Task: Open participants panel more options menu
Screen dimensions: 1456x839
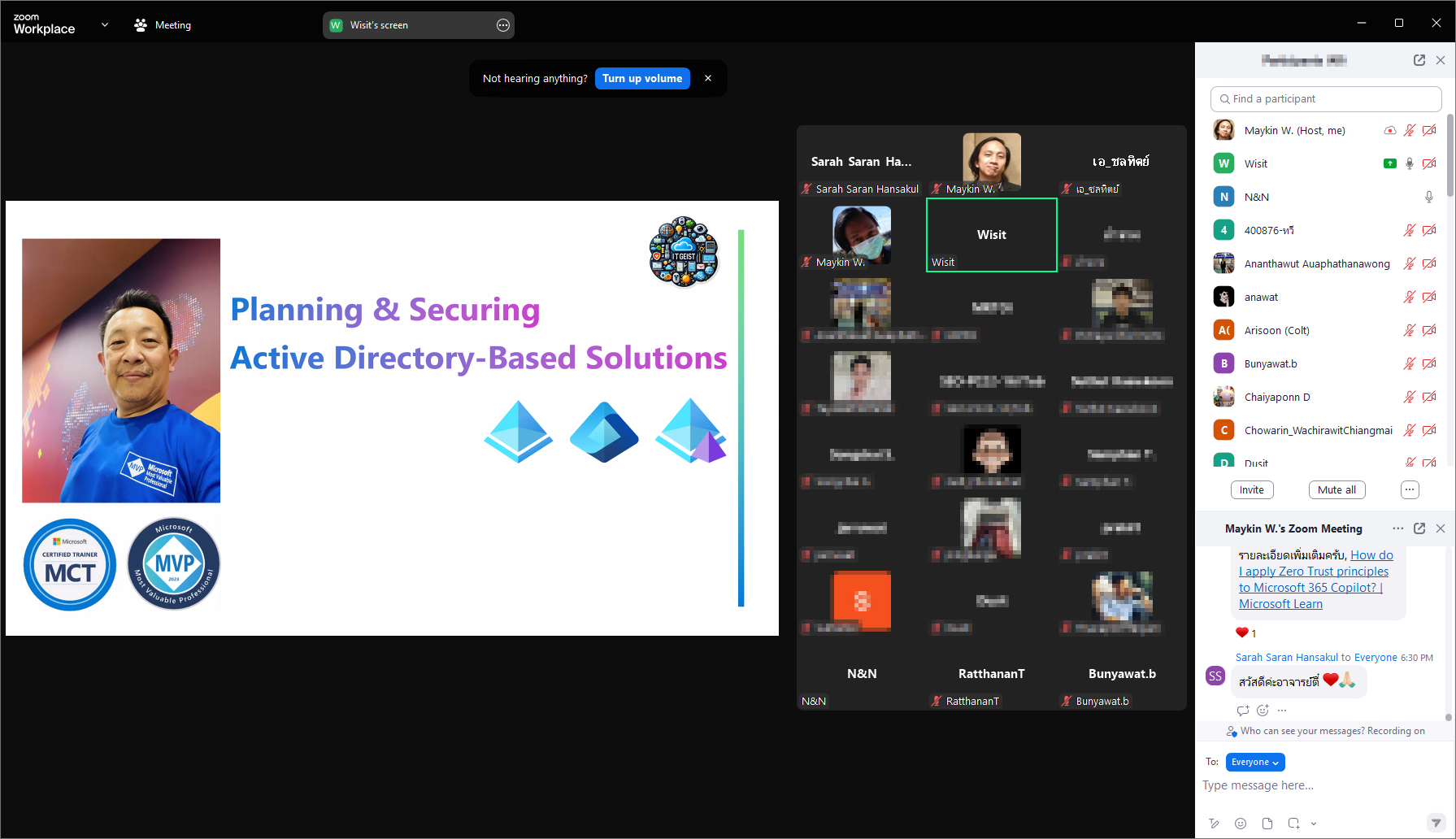Action: pyautogui.click(x=1410, y=489)
